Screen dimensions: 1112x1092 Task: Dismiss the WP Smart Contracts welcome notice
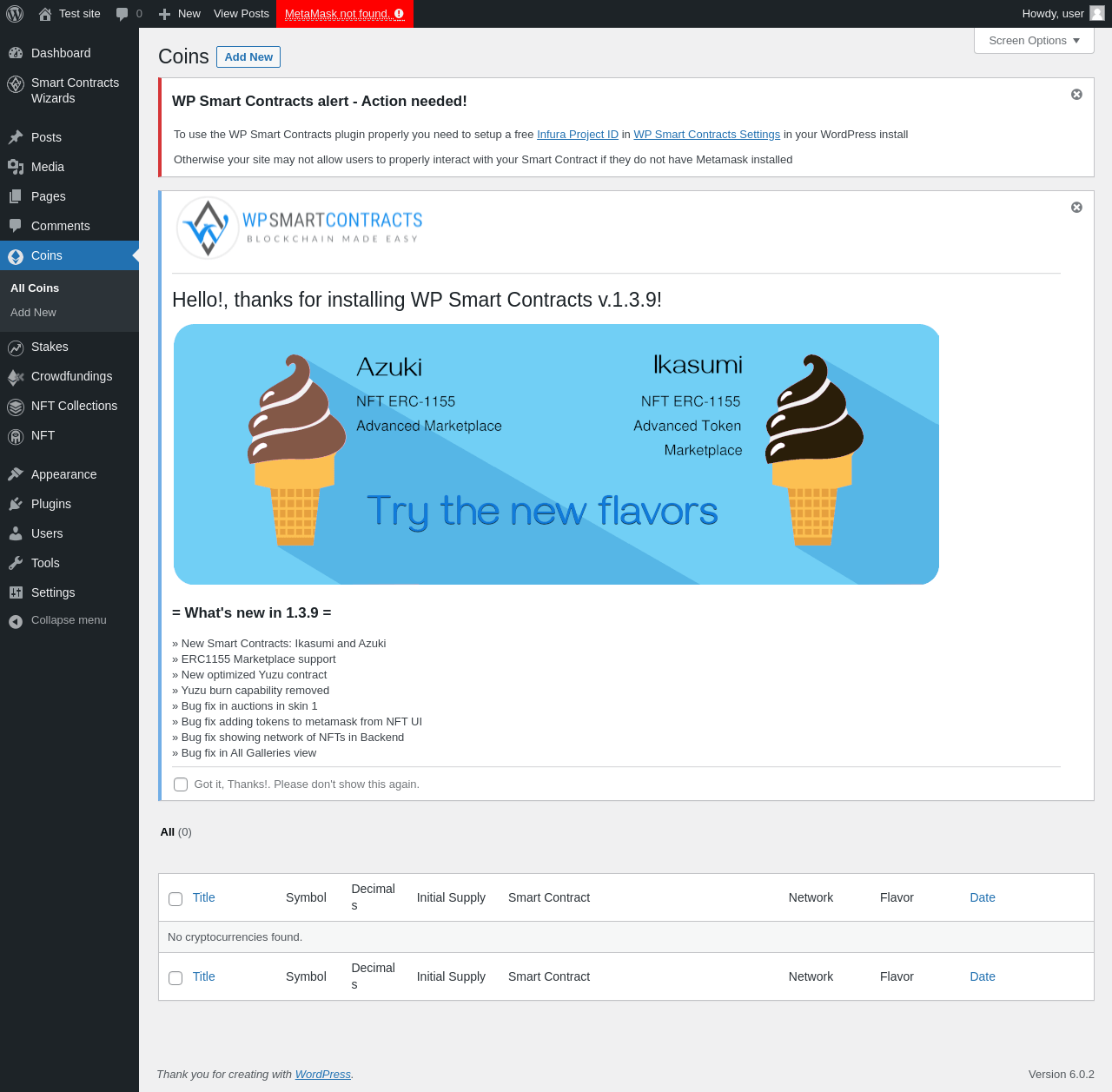click(1076, 207)
